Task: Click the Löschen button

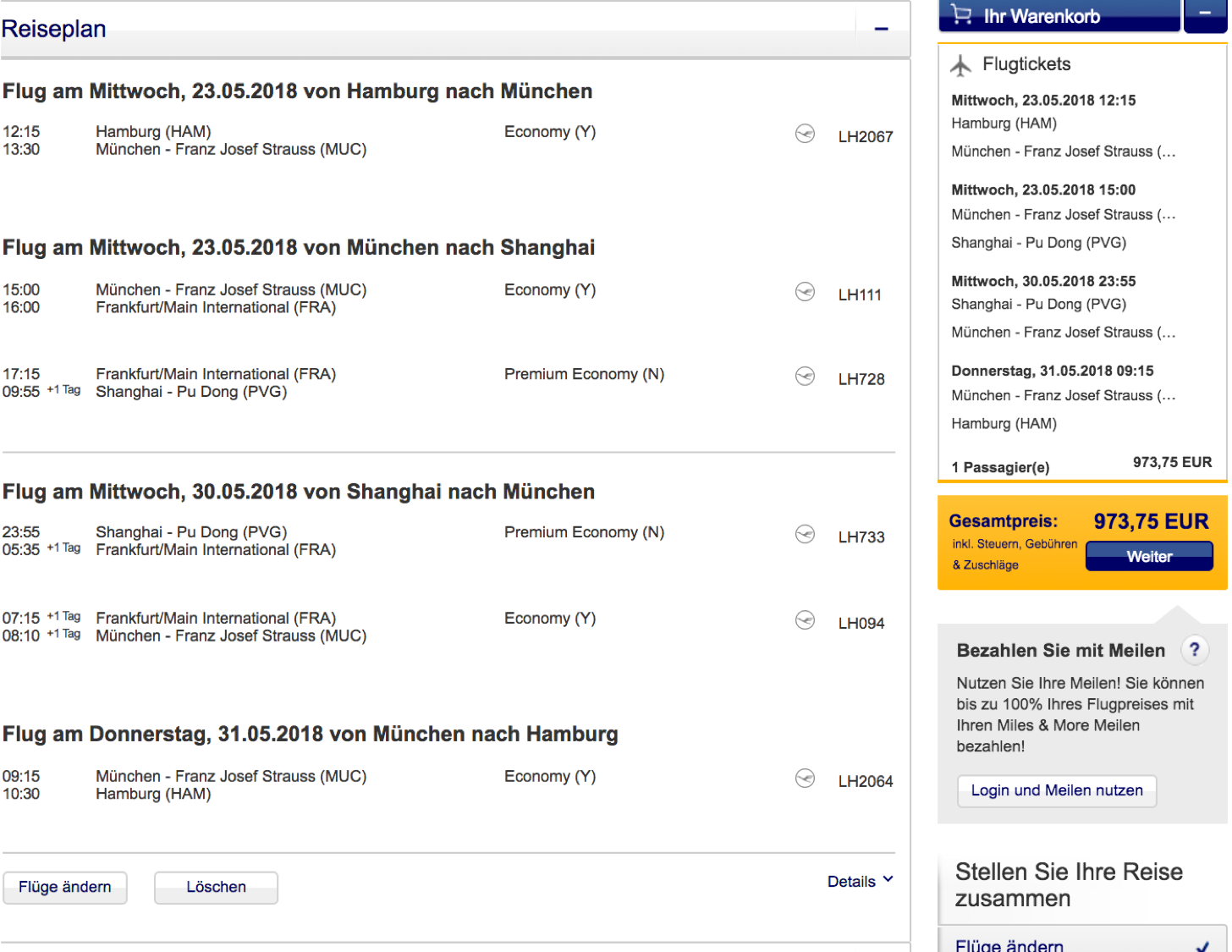Action: click(216, 887)
